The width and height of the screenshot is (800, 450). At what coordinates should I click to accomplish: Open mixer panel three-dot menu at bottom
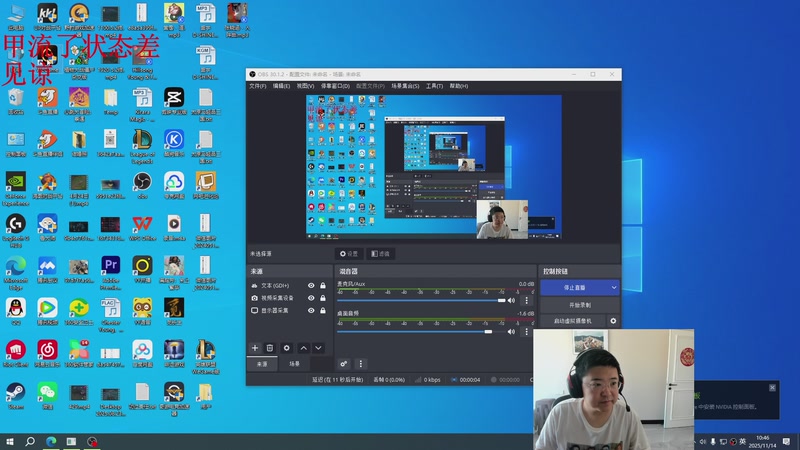point(361,364)
